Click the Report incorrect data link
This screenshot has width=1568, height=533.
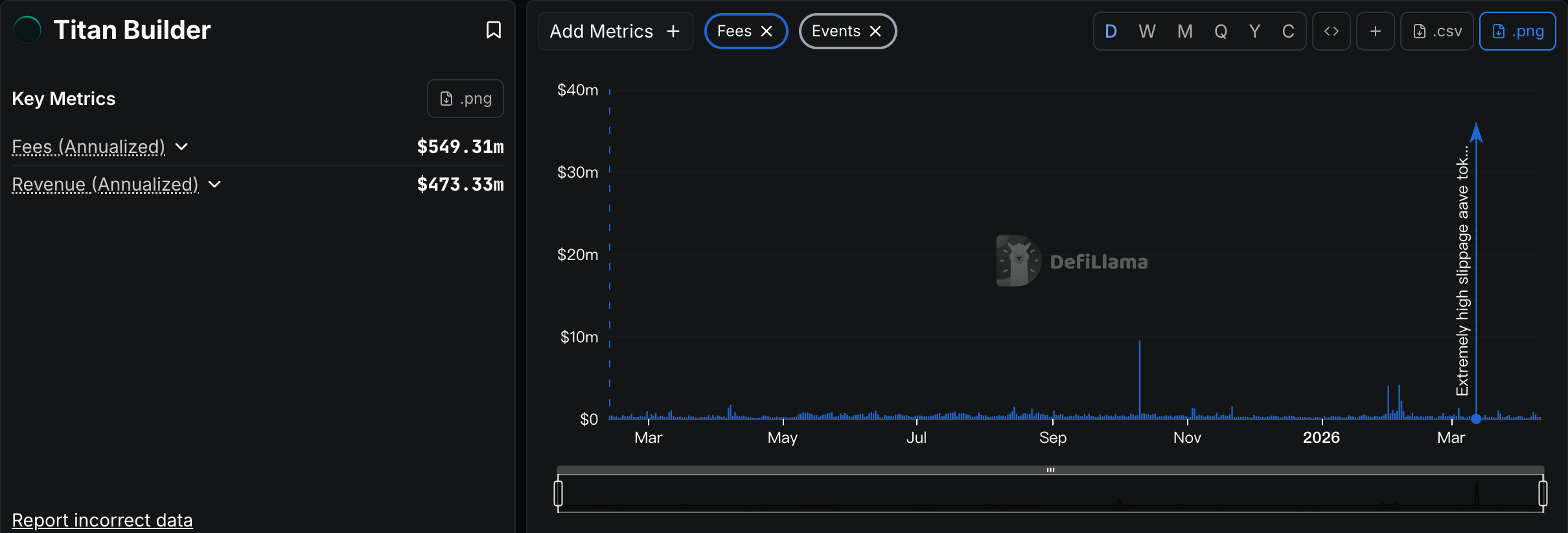(102, 519)
